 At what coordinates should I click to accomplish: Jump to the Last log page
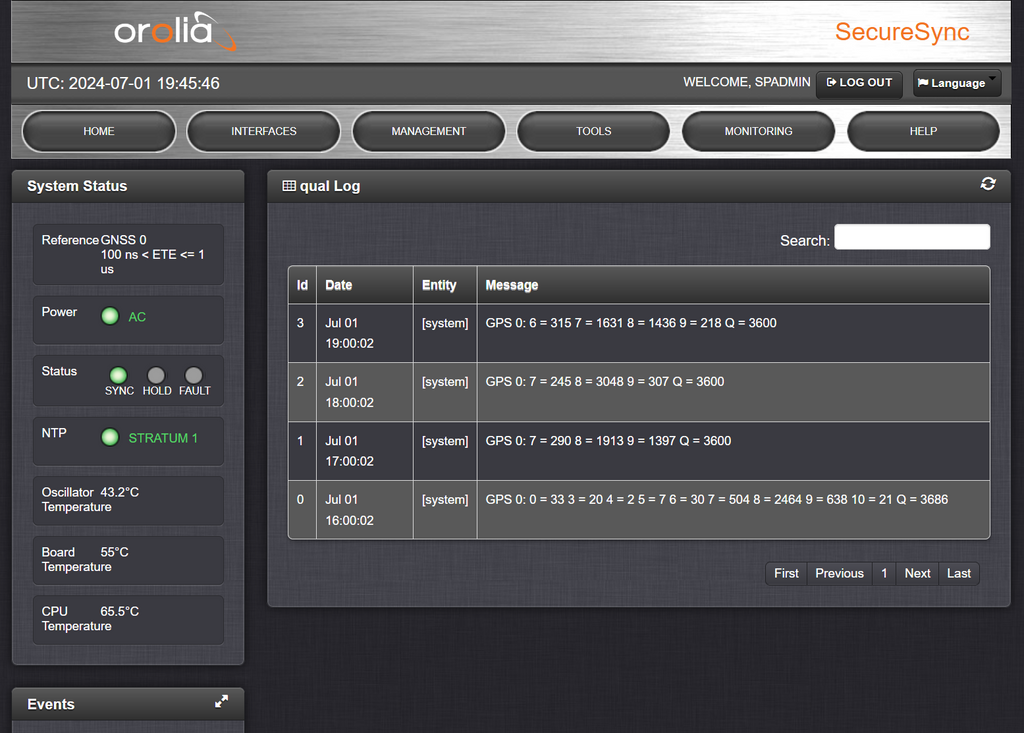coord(959,573)
